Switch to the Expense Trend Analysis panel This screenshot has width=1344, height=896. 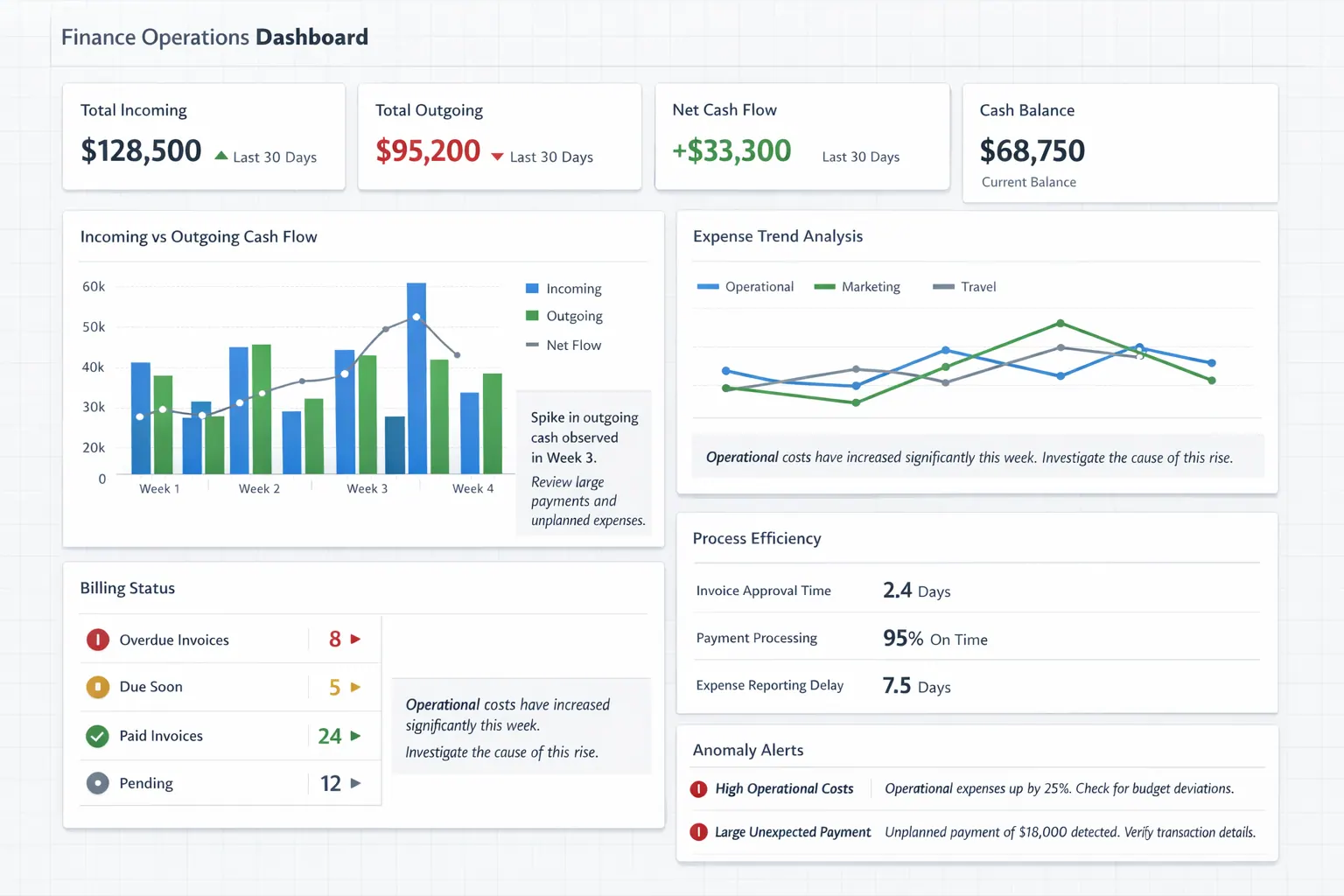pos(777,236)
